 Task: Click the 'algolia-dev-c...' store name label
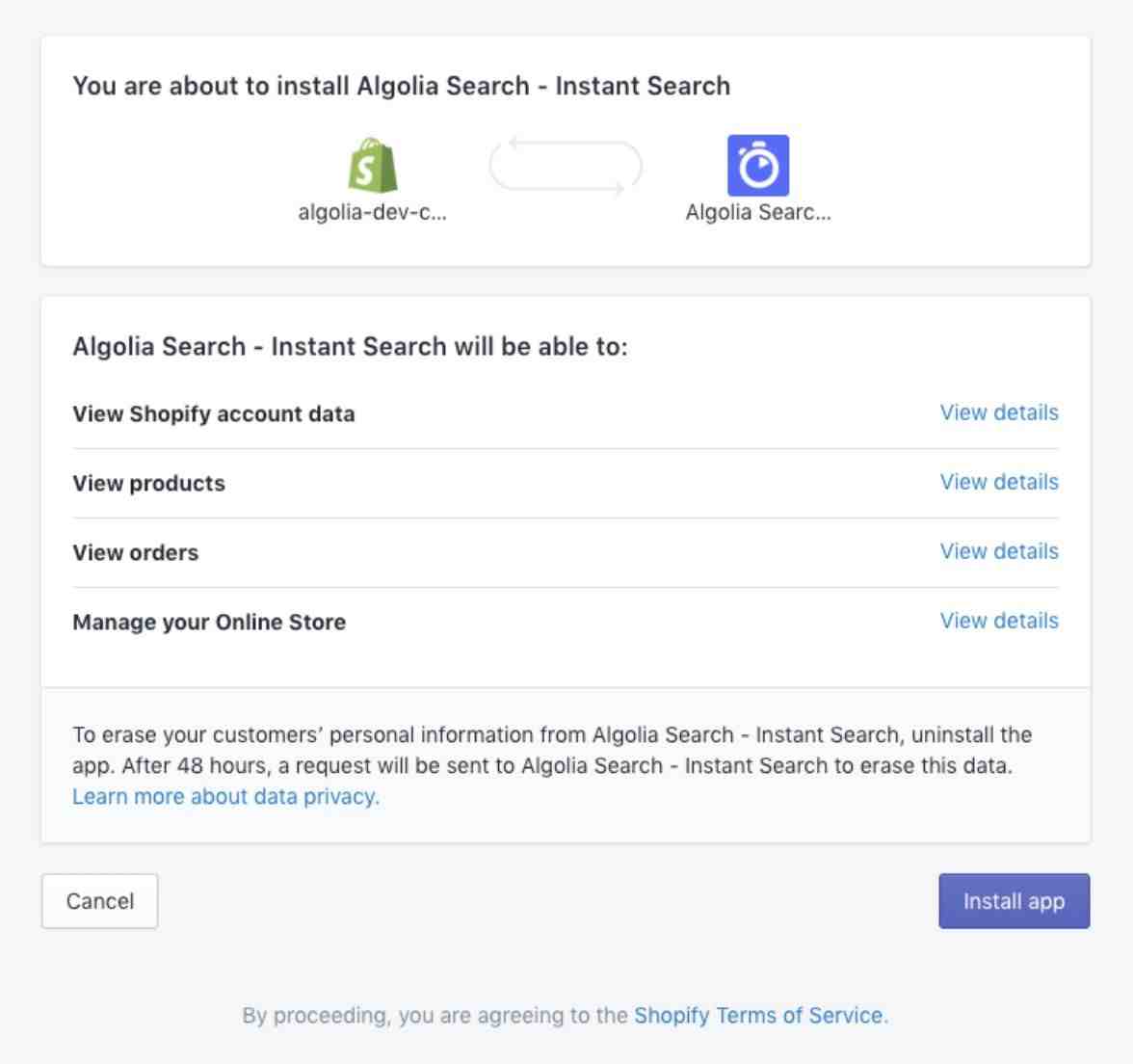pos(372,212)
